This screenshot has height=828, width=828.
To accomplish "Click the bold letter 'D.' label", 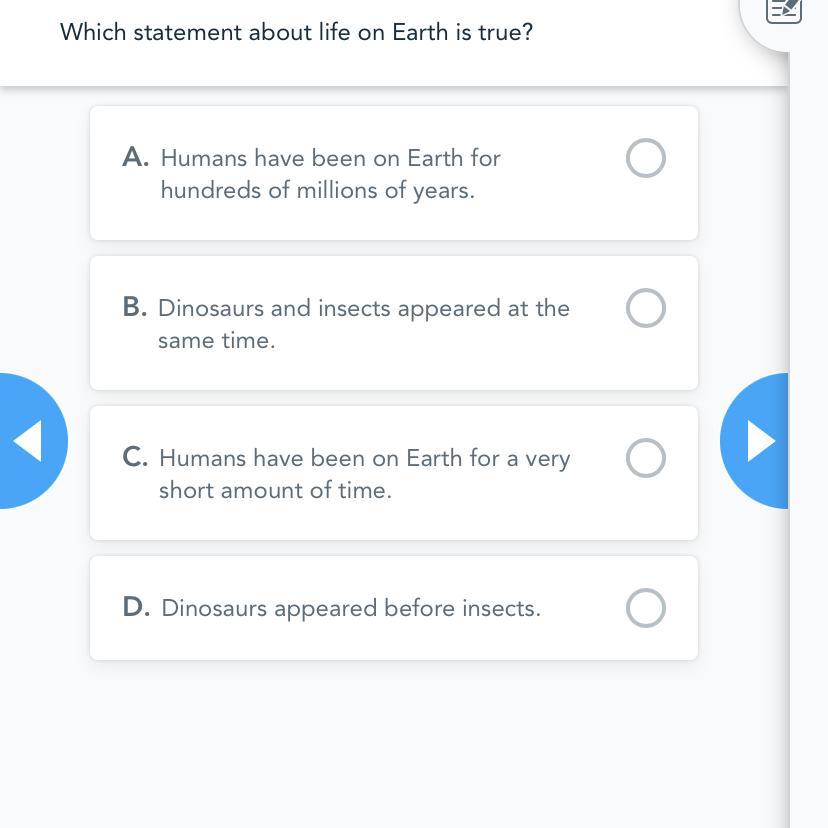I will pos(136,608).
